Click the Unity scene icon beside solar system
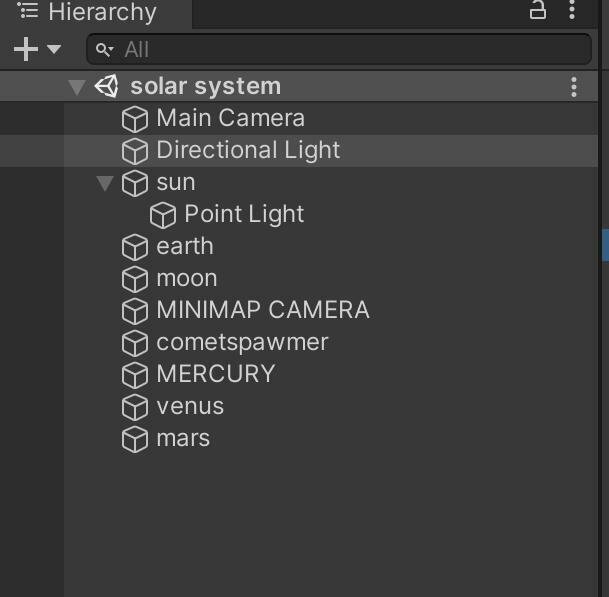The image size is (609, 597). click(x=106, y=86)
